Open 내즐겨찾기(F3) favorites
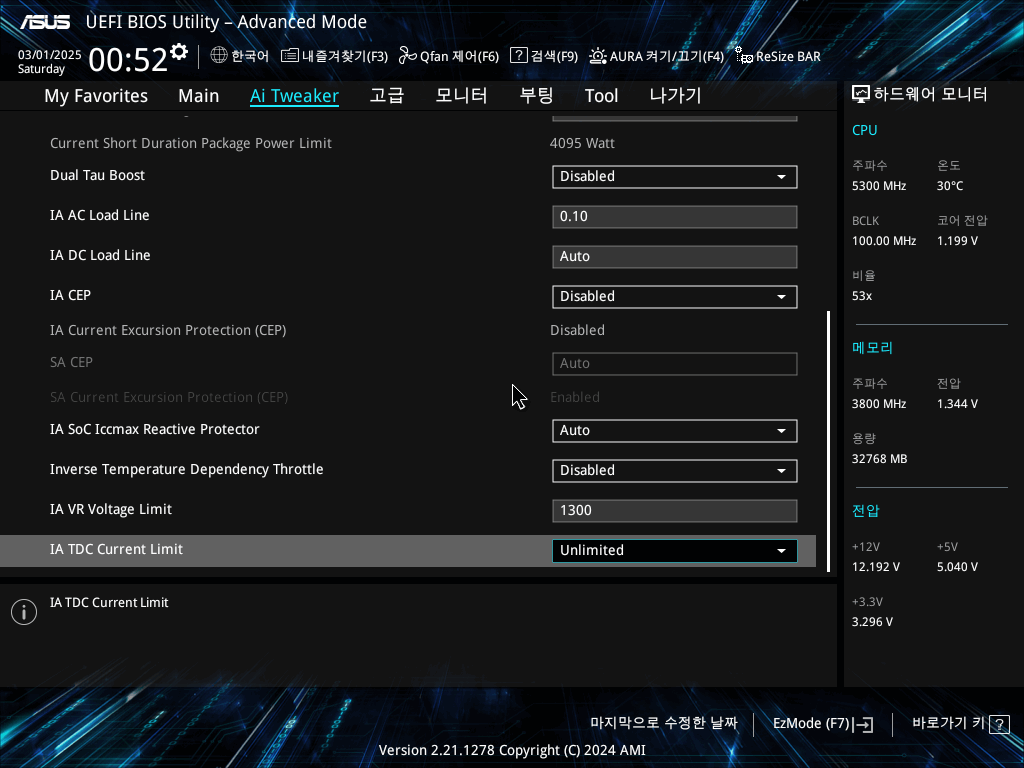Viewport: 1024px width, 768px height. pos(334,56)
